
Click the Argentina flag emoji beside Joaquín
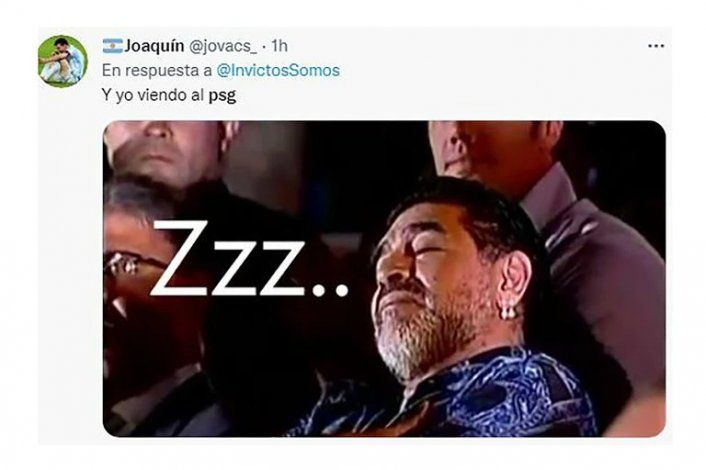pyautogui.click(x=112, y=46)
